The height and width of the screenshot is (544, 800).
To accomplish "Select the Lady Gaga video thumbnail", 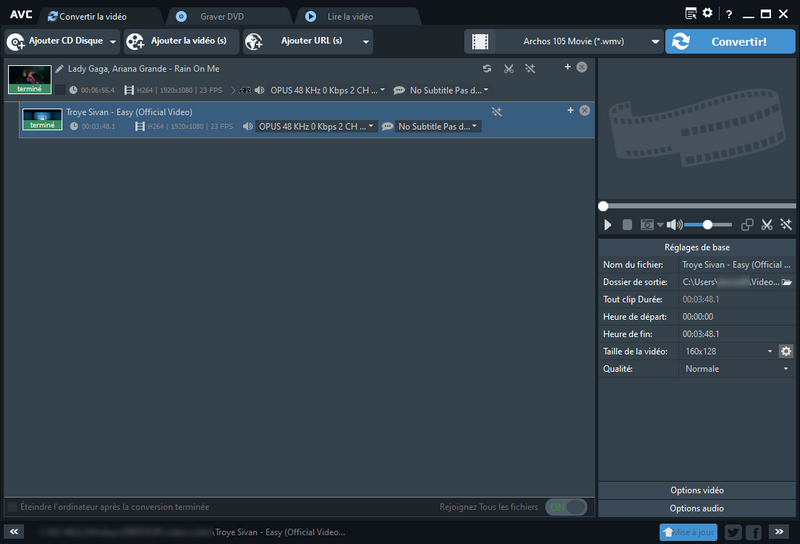I will coord(30,79).
